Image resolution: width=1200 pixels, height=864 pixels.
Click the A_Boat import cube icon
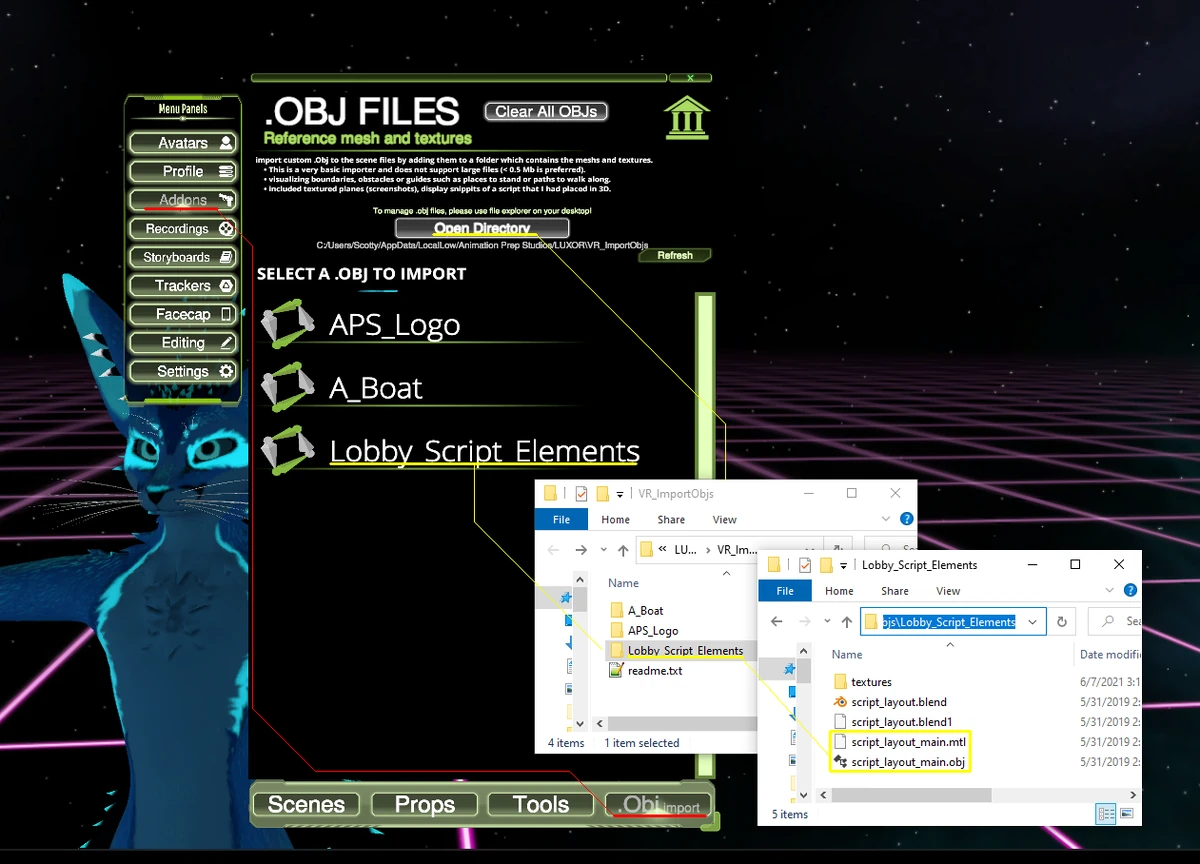point(288,387)
